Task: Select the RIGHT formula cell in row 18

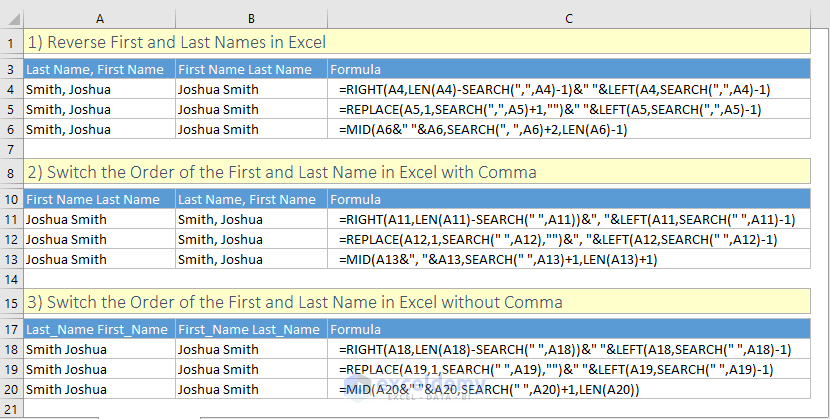Action: [x=569, y=350]
